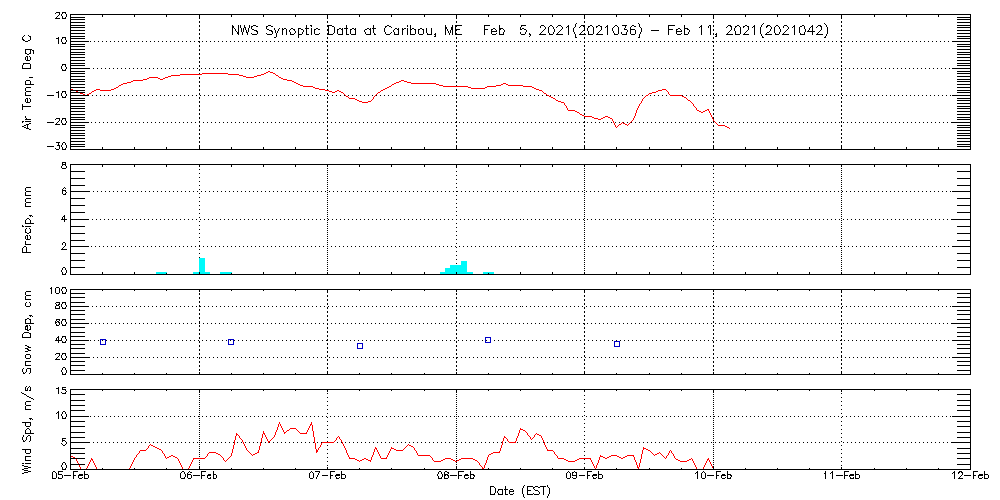The width and height of the screenshot is (1000, 500).
Task: Click the 07-Feb date tick label
Action: pos(328,478)
